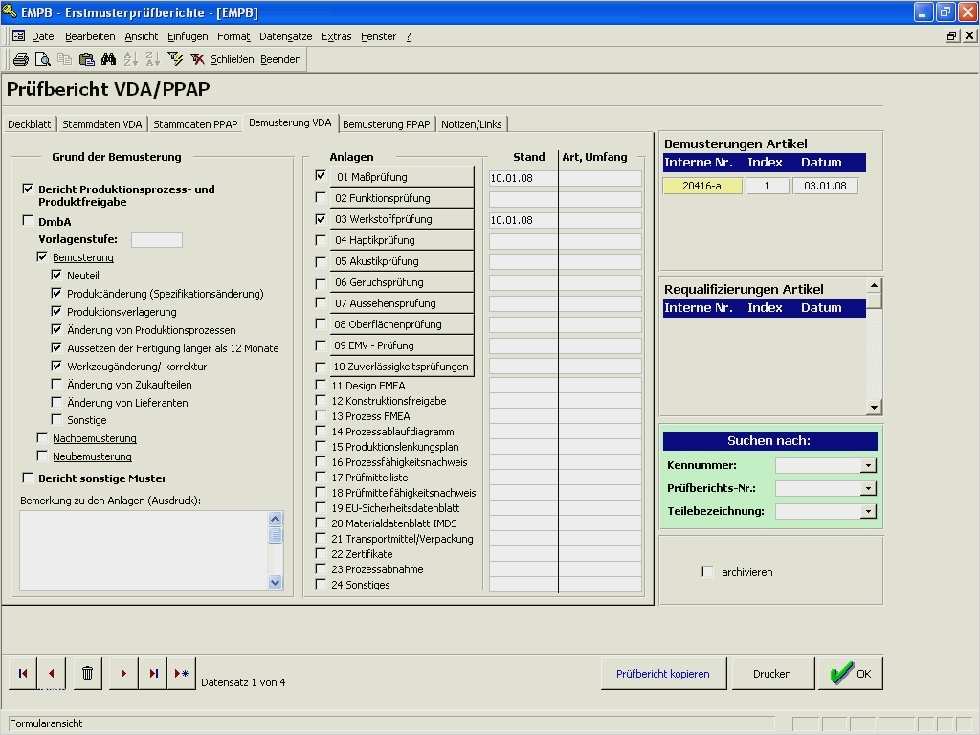Image resolution: width=980 pixels, height=735 pixels.
Task: Apply a filter using the filter lightning icon
Action: pos(176,59)
